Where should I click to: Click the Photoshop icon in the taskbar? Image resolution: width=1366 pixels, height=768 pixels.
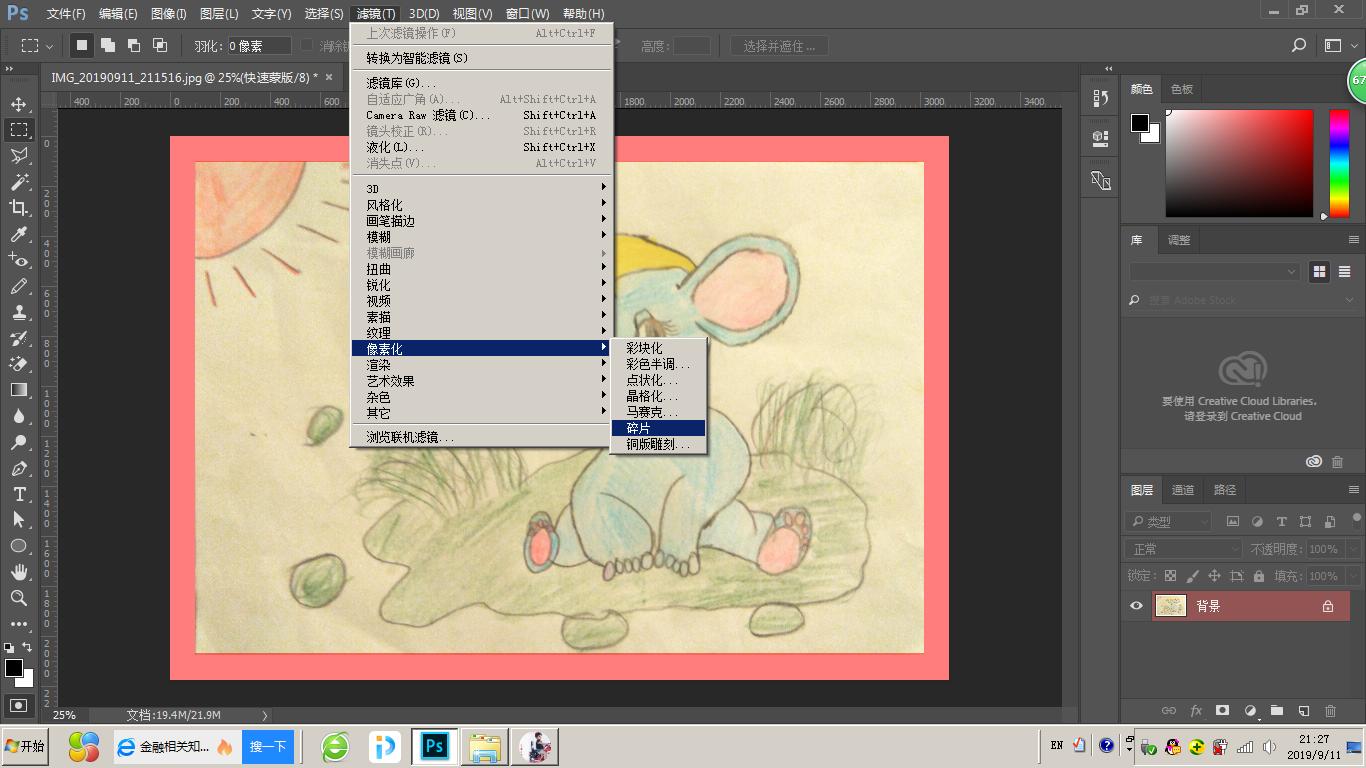[x=434, y=745]
